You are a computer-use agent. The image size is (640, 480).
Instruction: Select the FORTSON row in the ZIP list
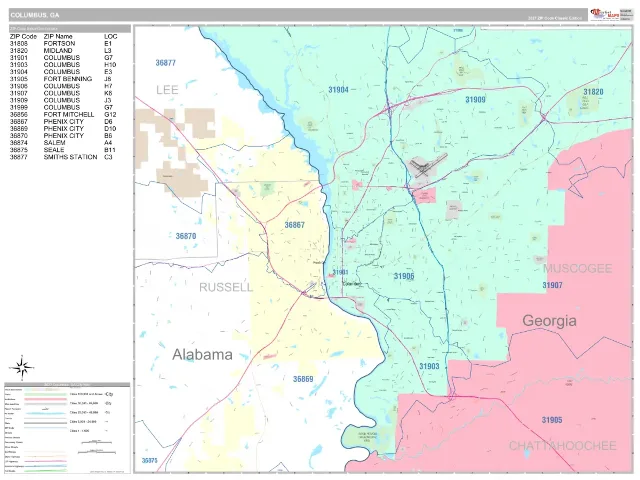coord(64,43)
